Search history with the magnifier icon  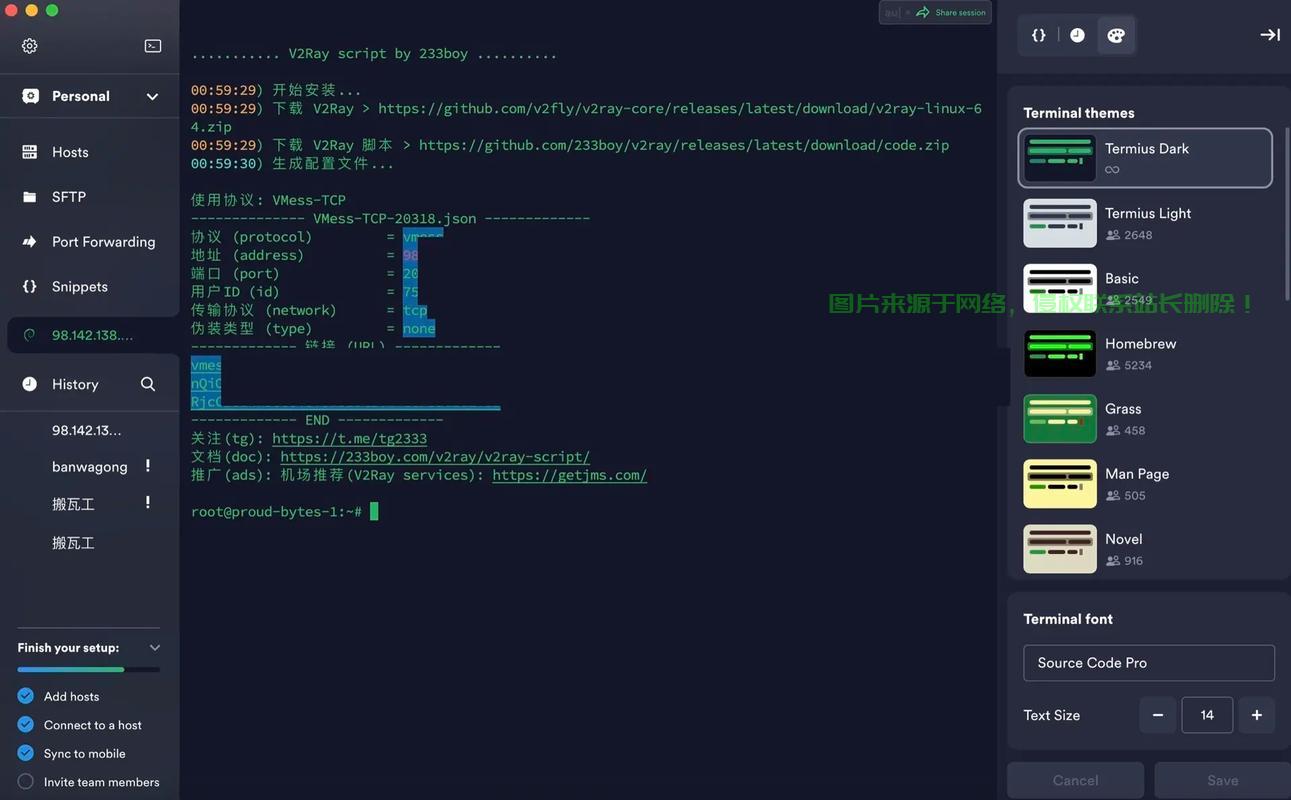click(x=148, y=384)
